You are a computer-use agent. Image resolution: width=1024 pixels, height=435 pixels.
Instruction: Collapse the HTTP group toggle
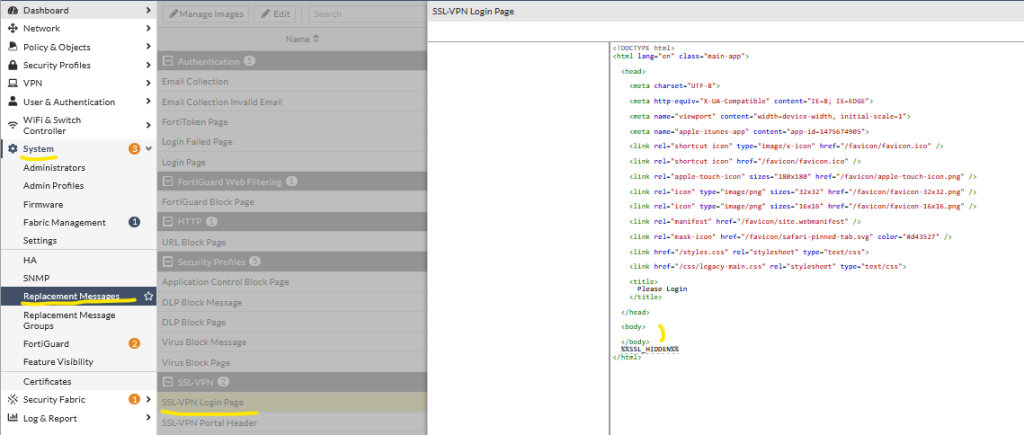[167, 222]
